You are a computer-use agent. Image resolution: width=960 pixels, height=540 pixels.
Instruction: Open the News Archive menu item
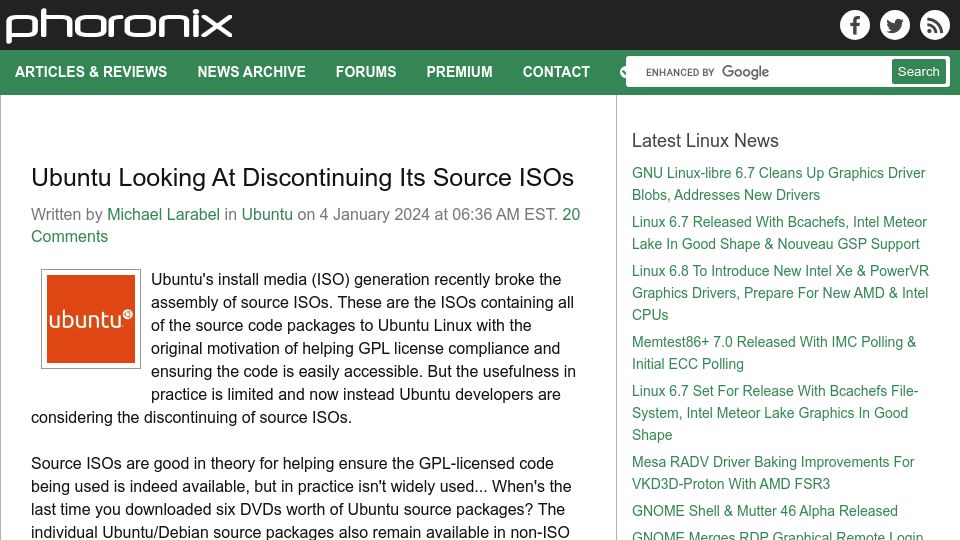click(251, 72)
